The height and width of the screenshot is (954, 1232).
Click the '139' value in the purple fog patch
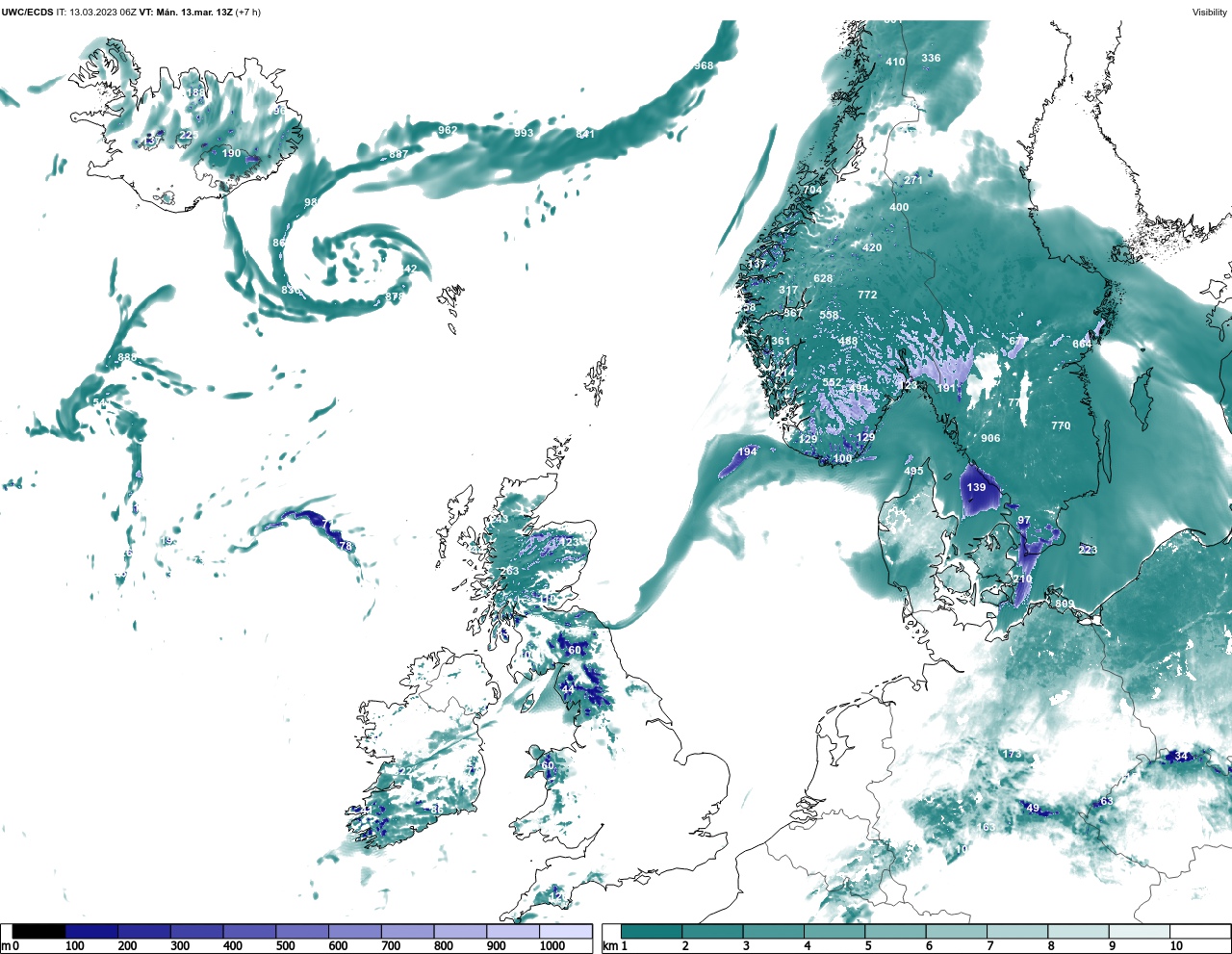976,487
